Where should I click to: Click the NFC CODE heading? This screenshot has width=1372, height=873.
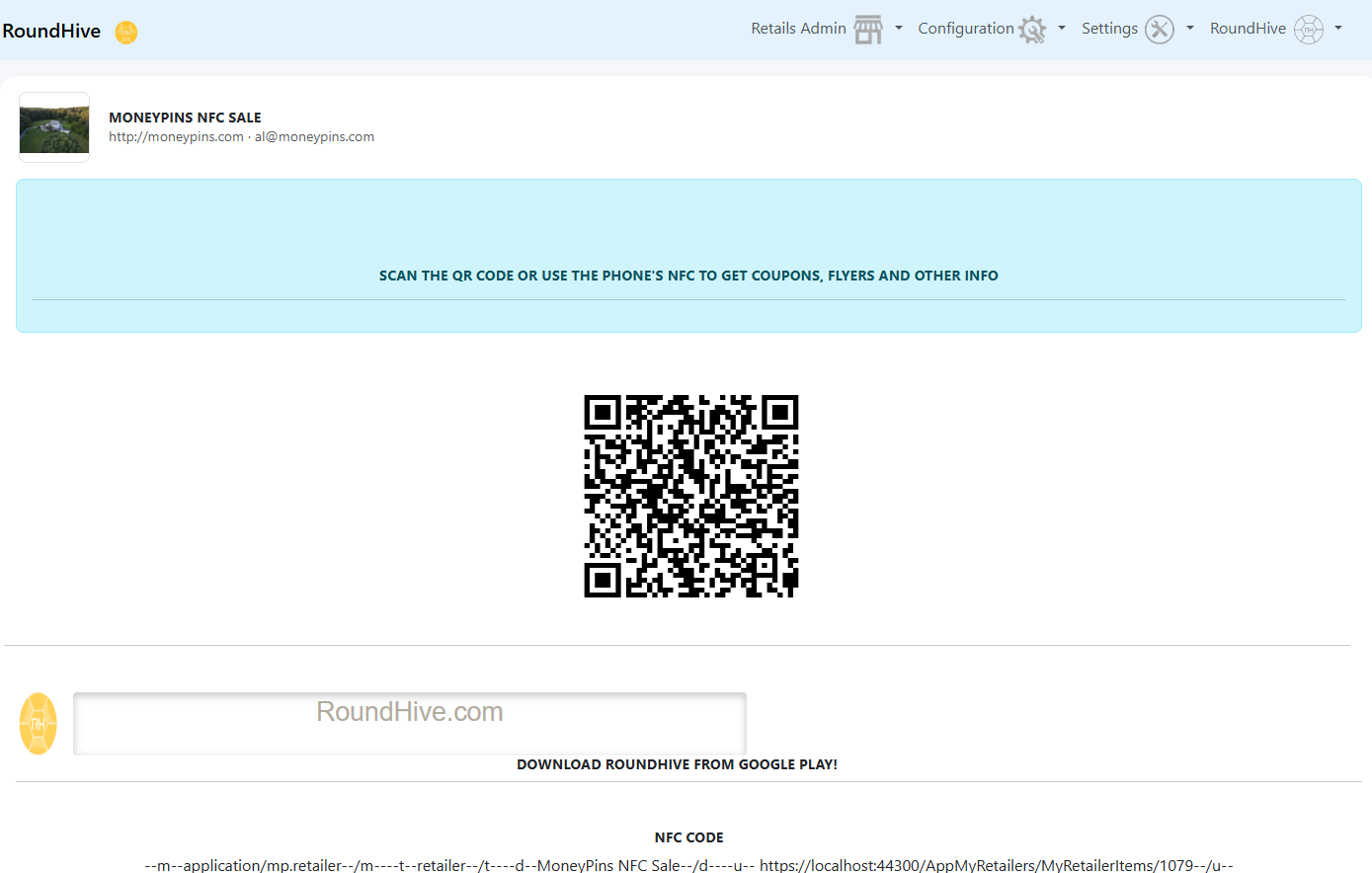point(689,837)
